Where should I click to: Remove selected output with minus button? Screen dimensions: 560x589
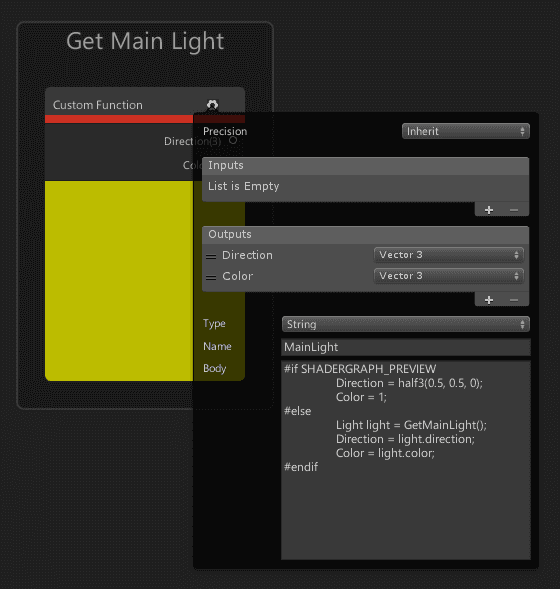coord(514,300)
